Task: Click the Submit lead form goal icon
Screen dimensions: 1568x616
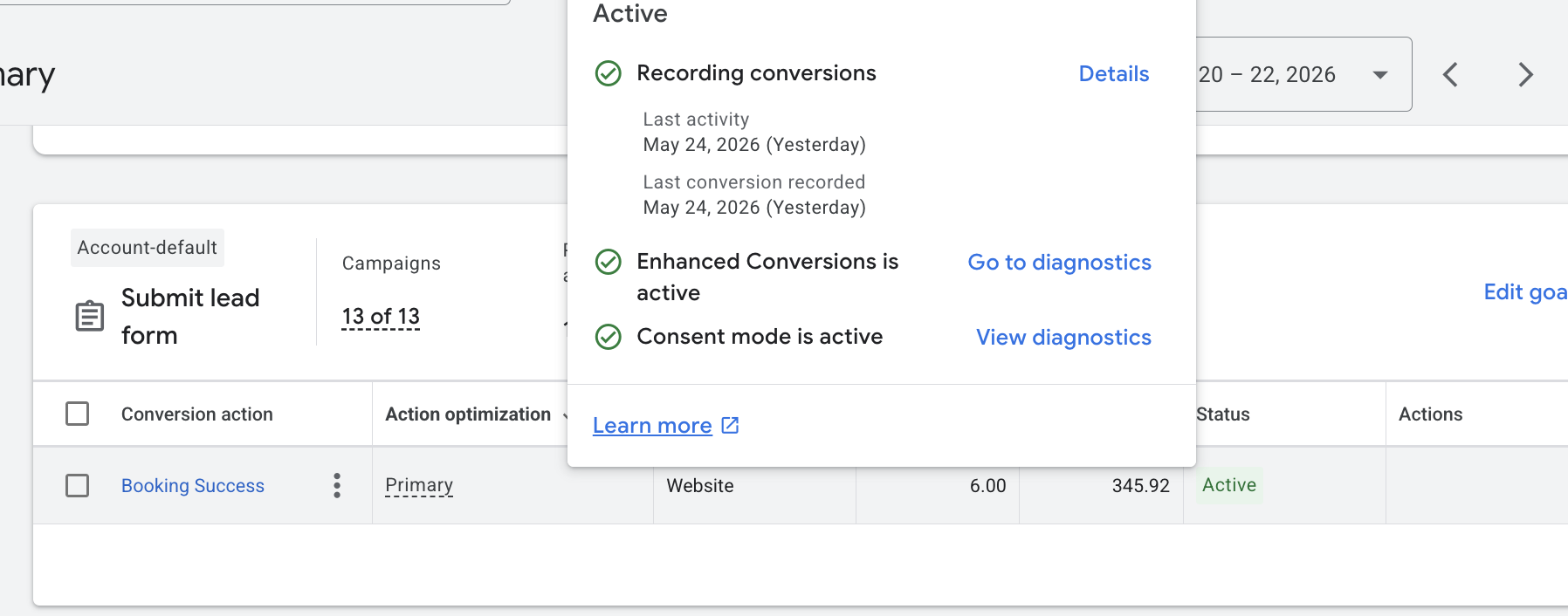Action: (89, 316)
